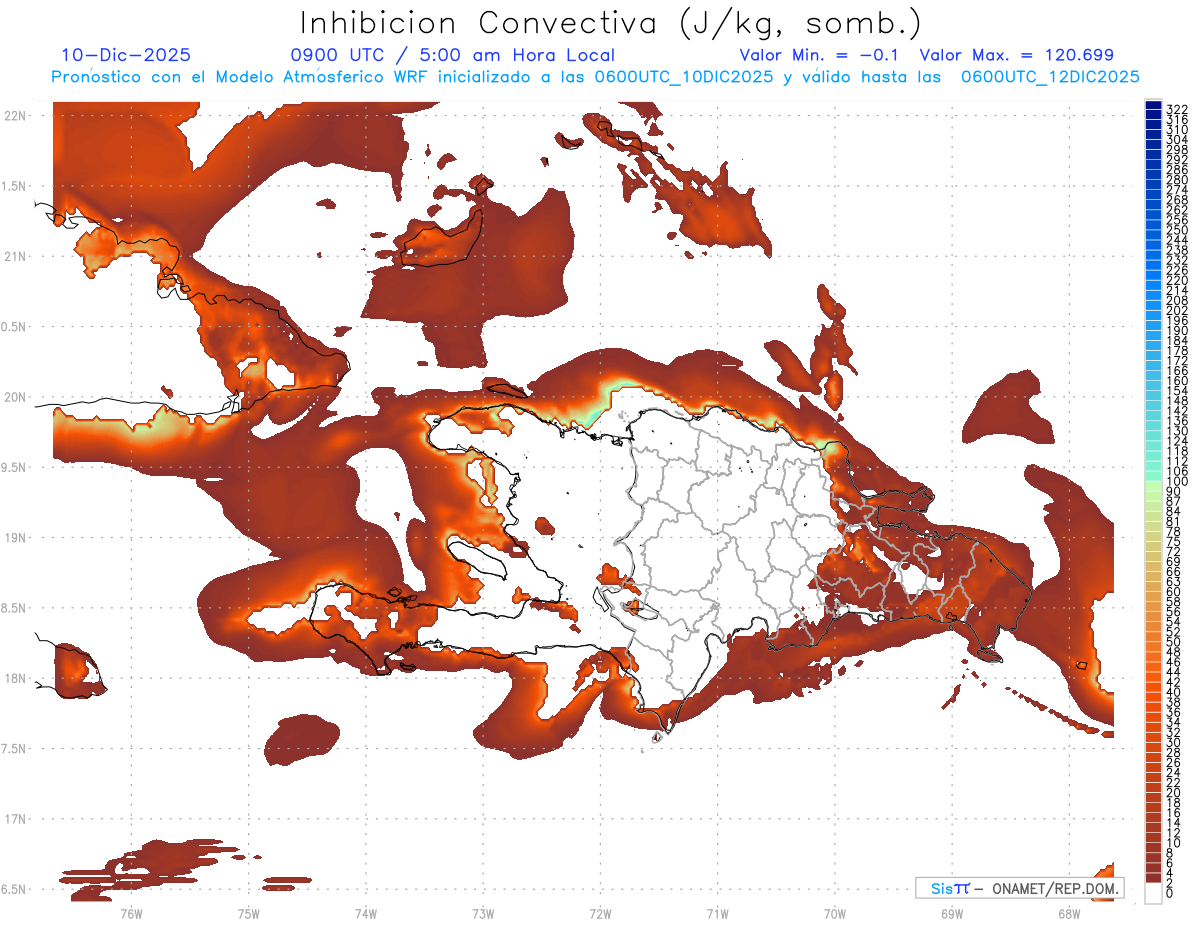Image resolution: width=1200 pixels, height=927 pixels.
Task: Click the time text "0900 UTC / 5:00 am Hora Local"
Action: (452, 55)
